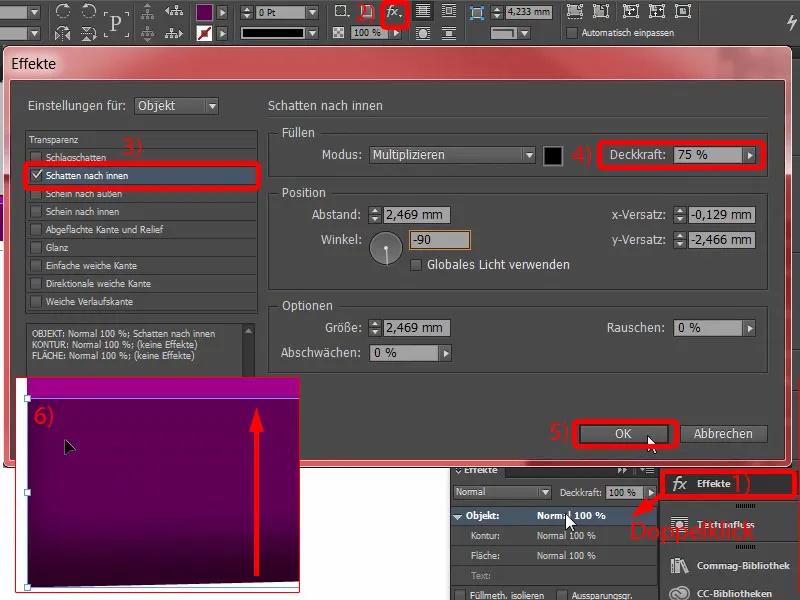Viewport: 800px width, 600px height.
Task: Select Transparenz in effects list
Action: coord(142,139)
